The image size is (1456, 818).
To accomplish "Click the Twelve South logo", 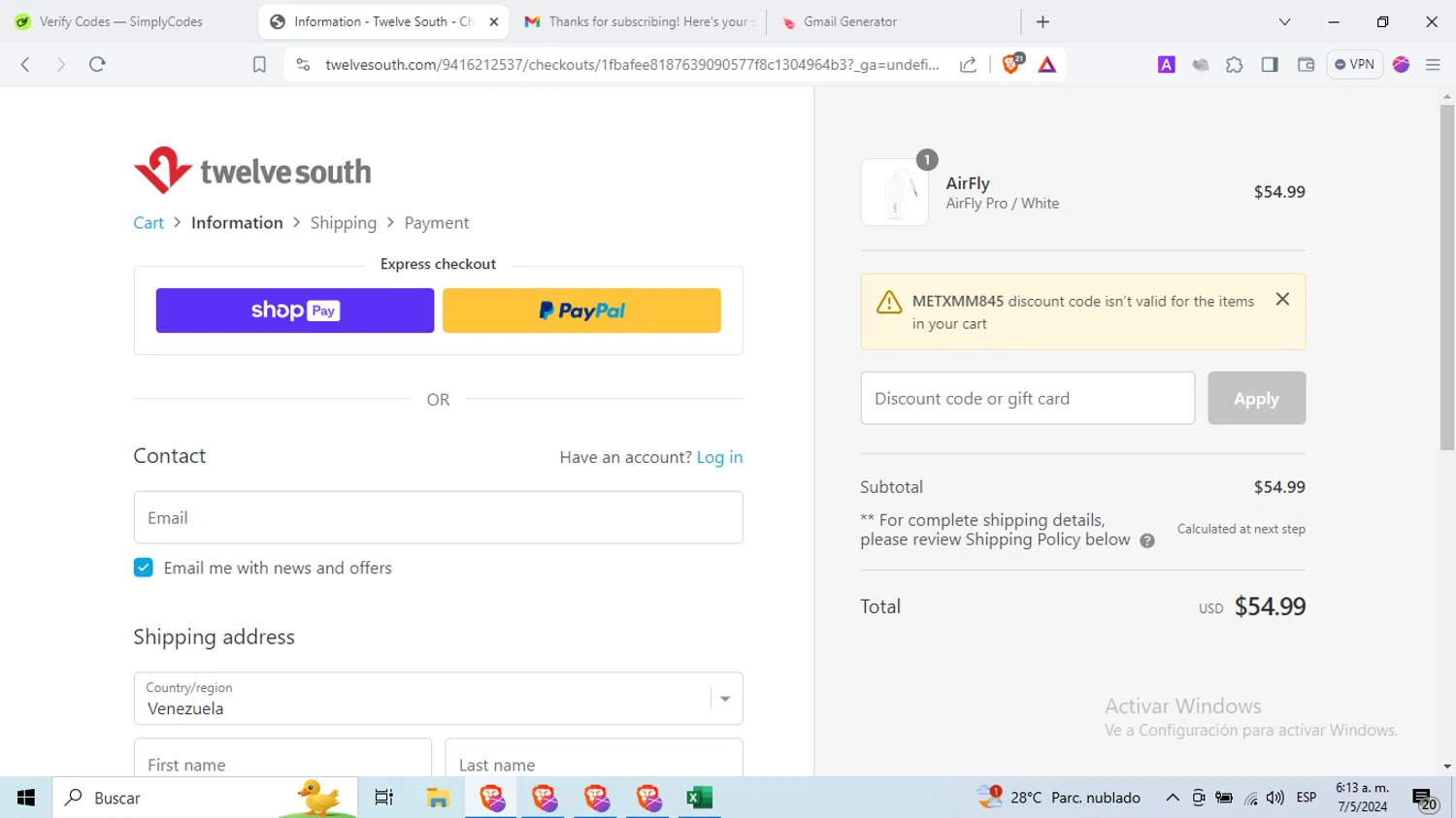I will point(252,171).
